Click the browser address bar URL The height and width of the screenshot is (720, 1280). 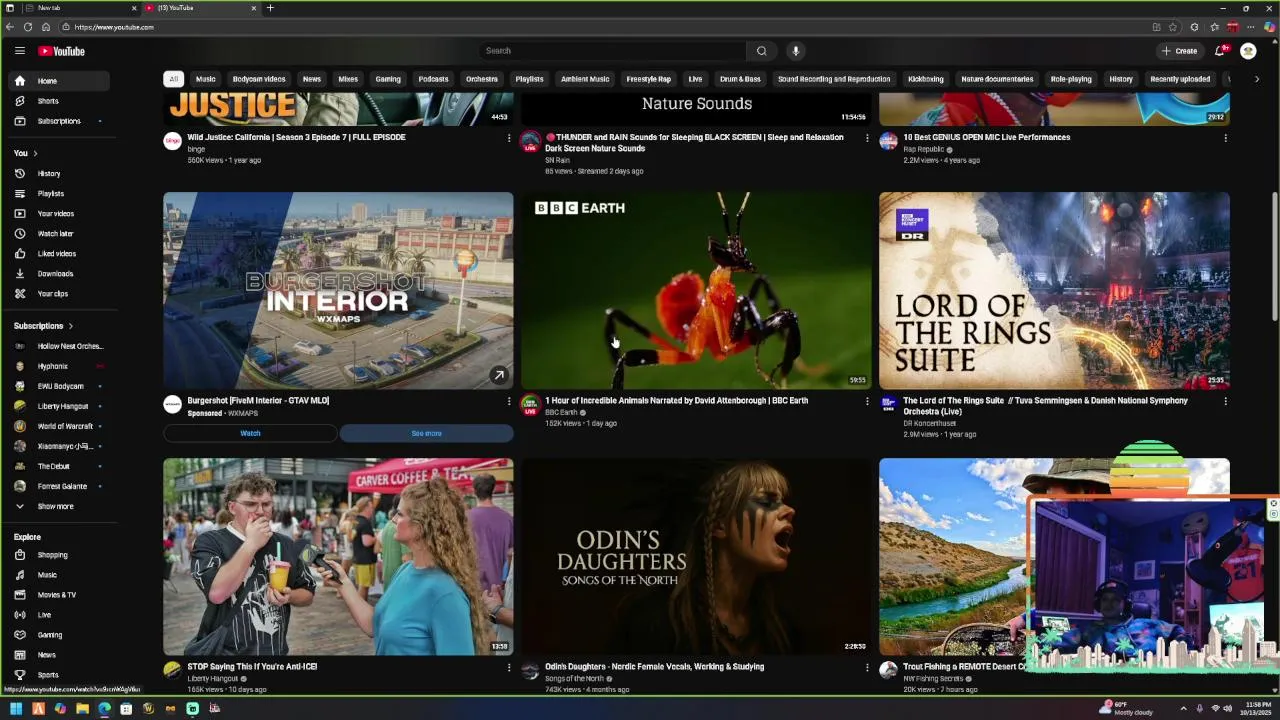(x=113, y=27)
